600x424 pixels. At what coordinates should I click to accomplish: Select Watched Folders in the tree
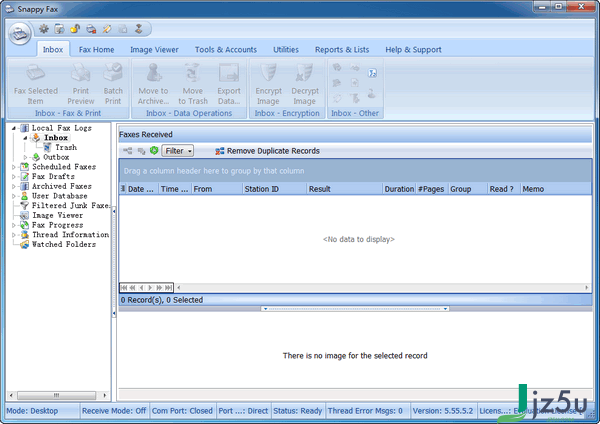[64, 245]
